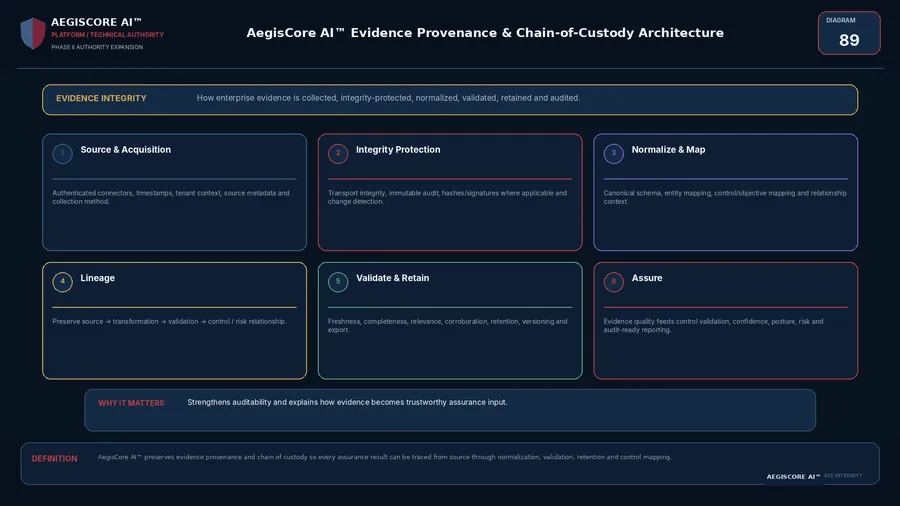
Task: Click the footer 'AEGISCORE AI™' mark
Action: 793,477
